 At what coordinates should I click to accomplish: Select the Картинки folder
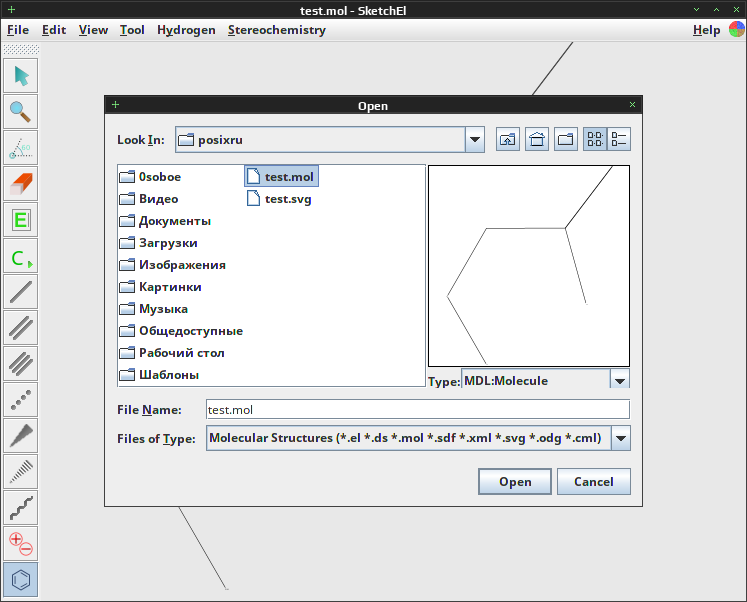161,286
